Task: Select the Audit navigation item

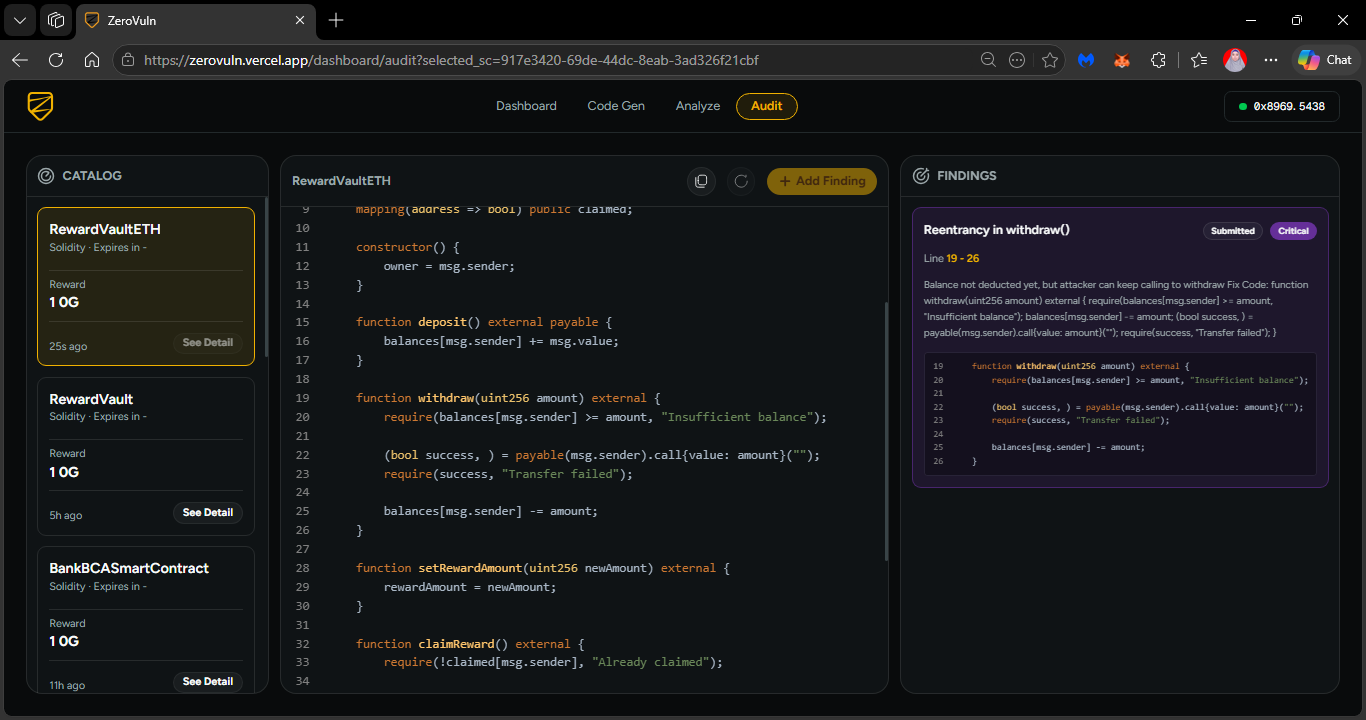Action: click(x=767, y=106)
